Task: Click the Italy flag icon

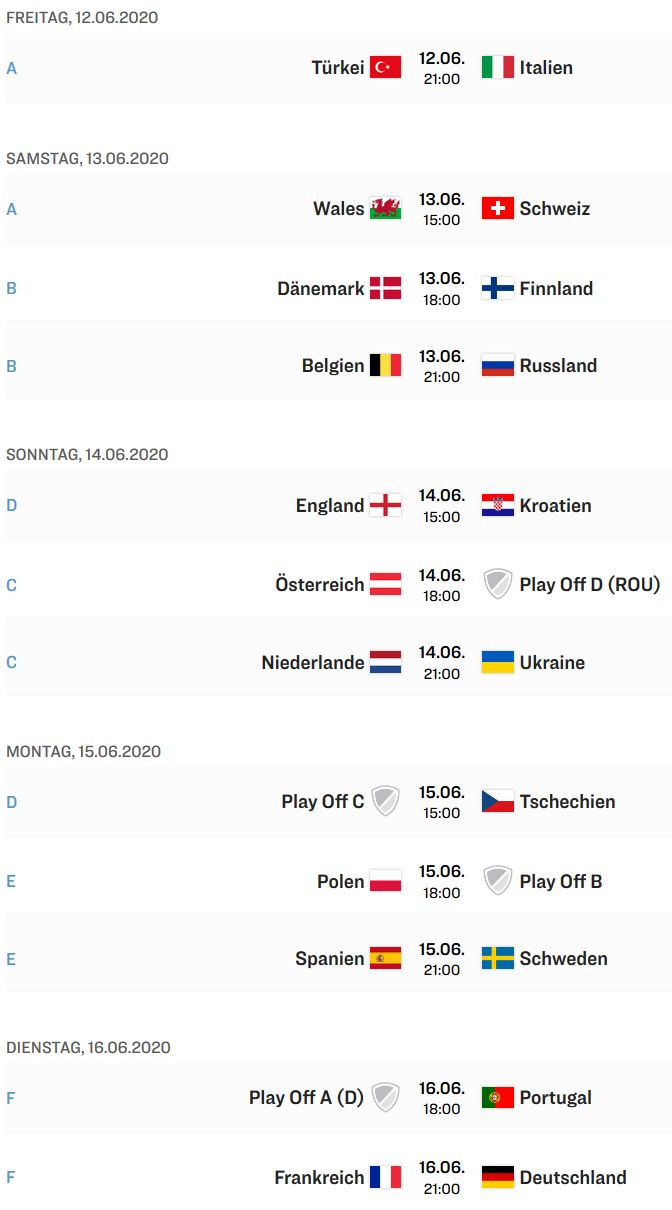Action: [x=497, y=68]
